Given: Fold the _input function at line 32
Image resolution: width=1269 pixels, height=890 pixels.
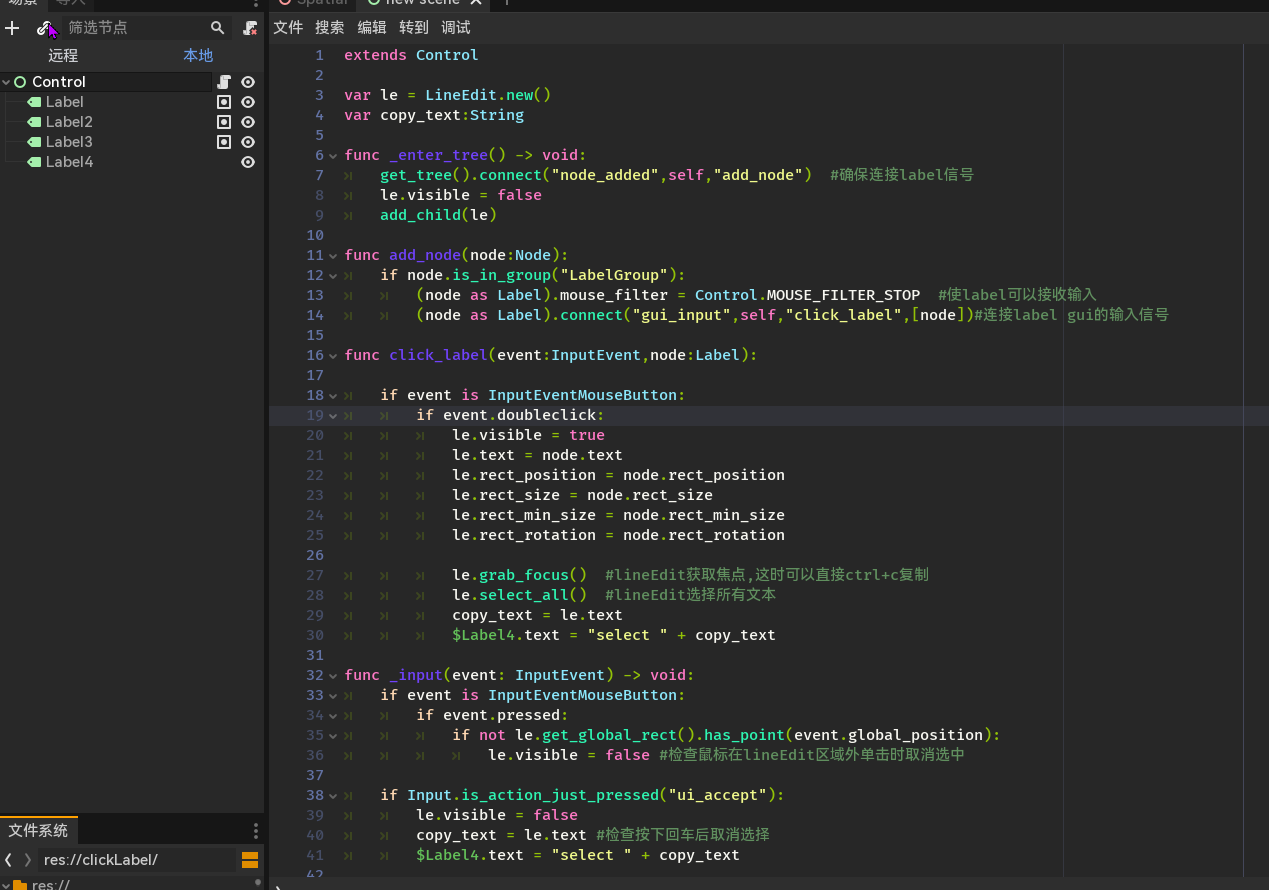Looking at the screenshot, I should [334, 675].
